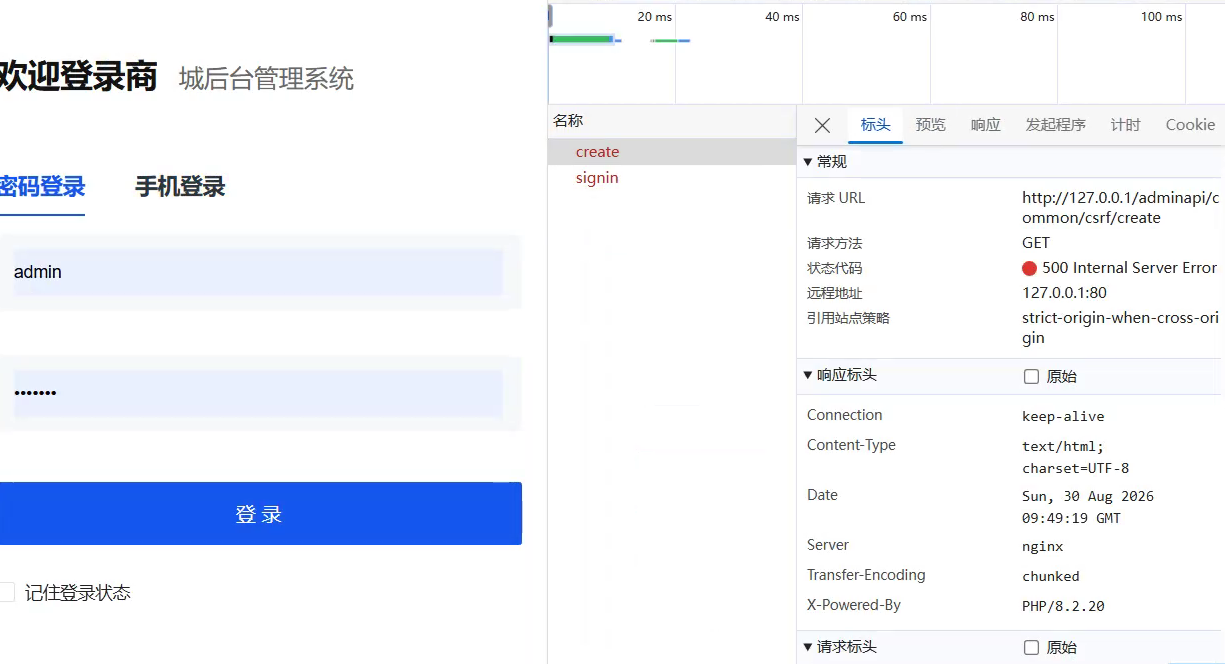Click the 请求 URL label

point(836,198)
